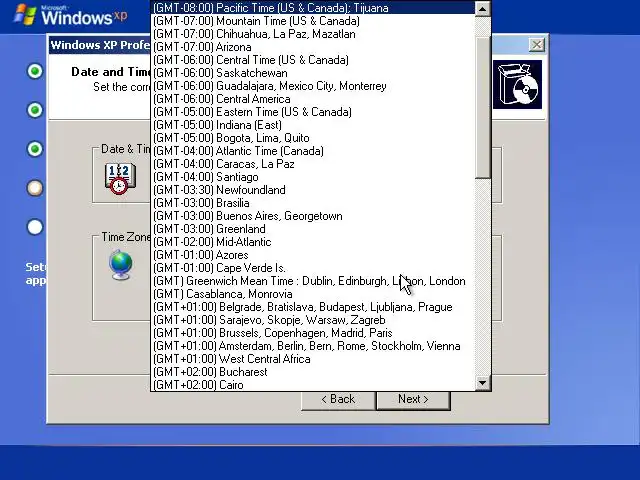This screenshot has width=640, height=480.
Task: Select Cape Verde Is. entry
Action: click(x=313, y=268)
